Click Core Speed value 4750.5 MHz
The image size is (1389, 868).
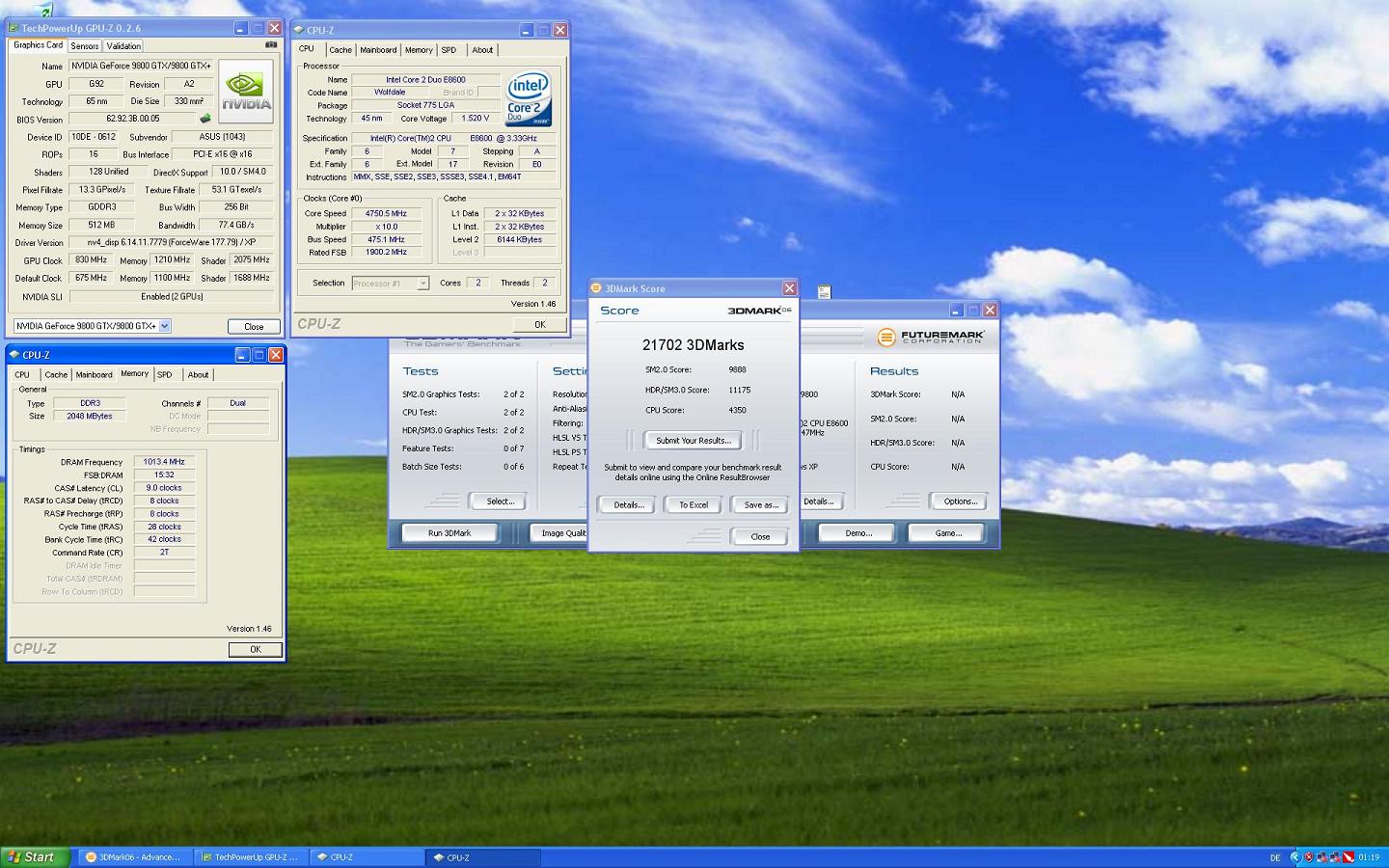click(x=386, y=214)
